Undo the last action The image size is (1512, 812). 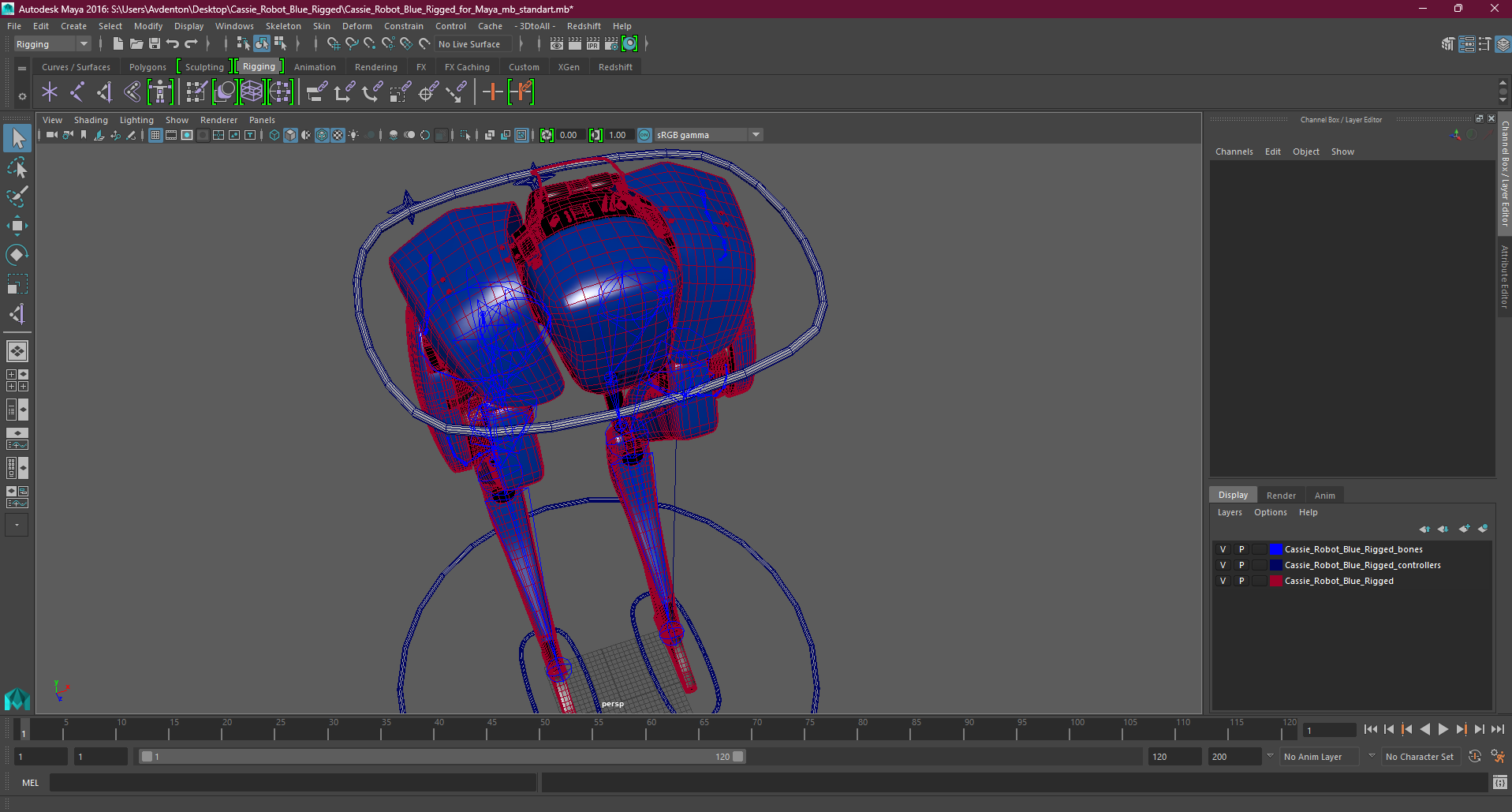[173, 44]
